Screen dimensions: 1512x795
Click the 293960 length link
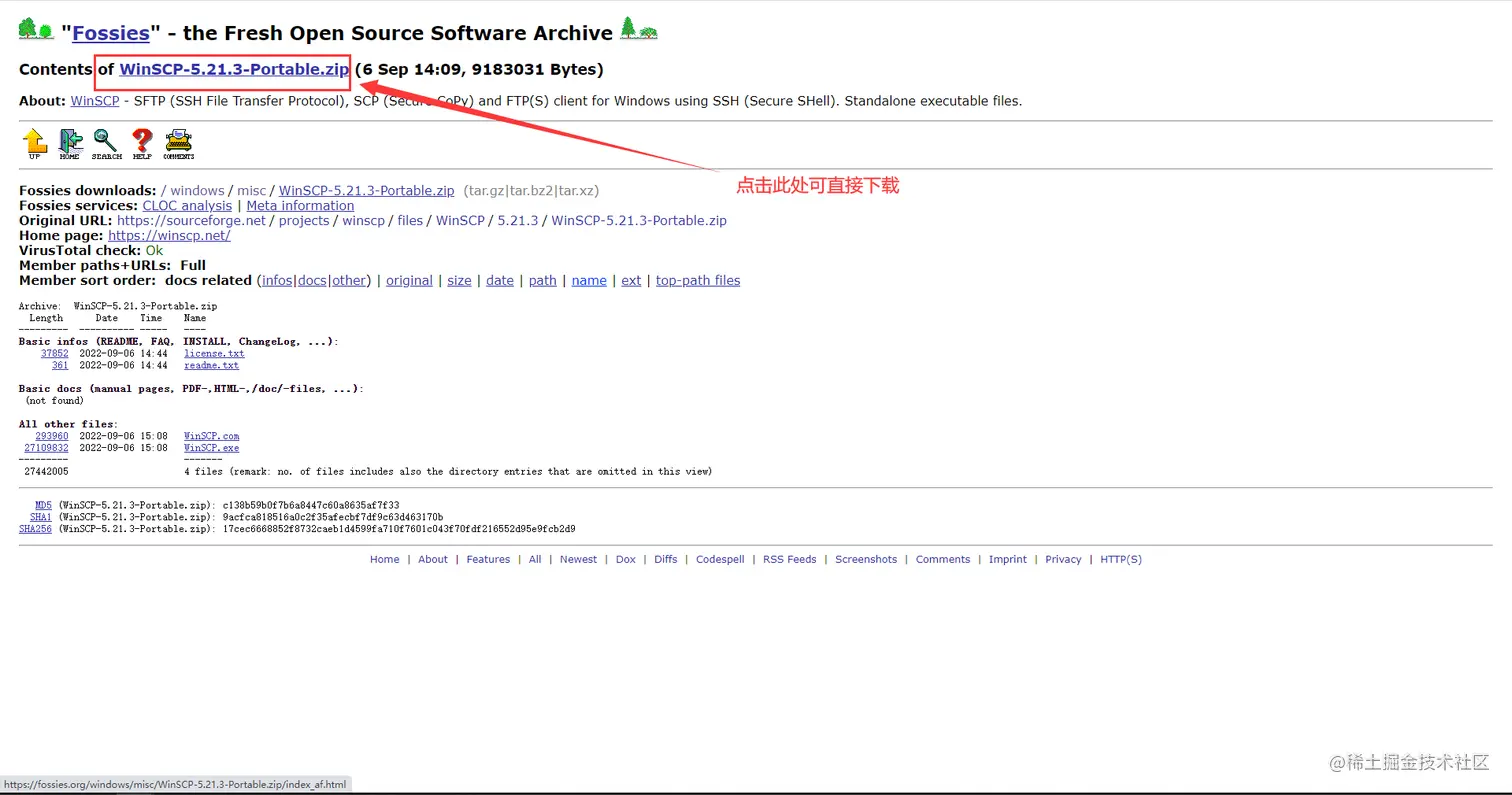tap(52, 436)
